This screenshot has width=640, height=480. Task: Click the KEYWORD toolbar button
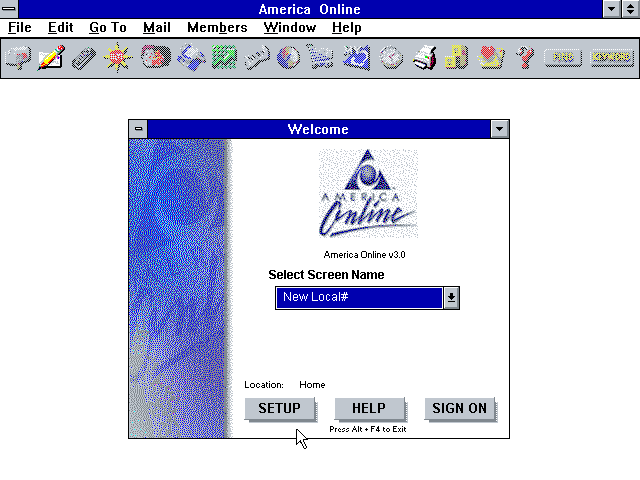point(612,58)
